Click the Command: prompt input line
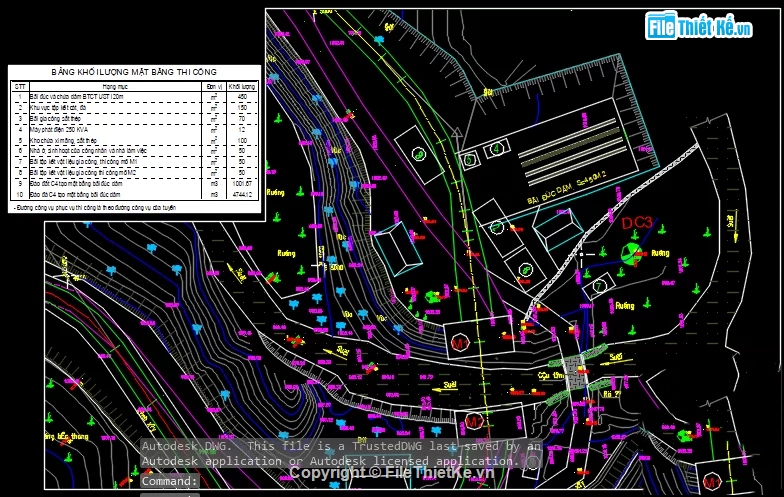This screenshot has height=497, width=784. pyautogui.click(x=170, y=481)
